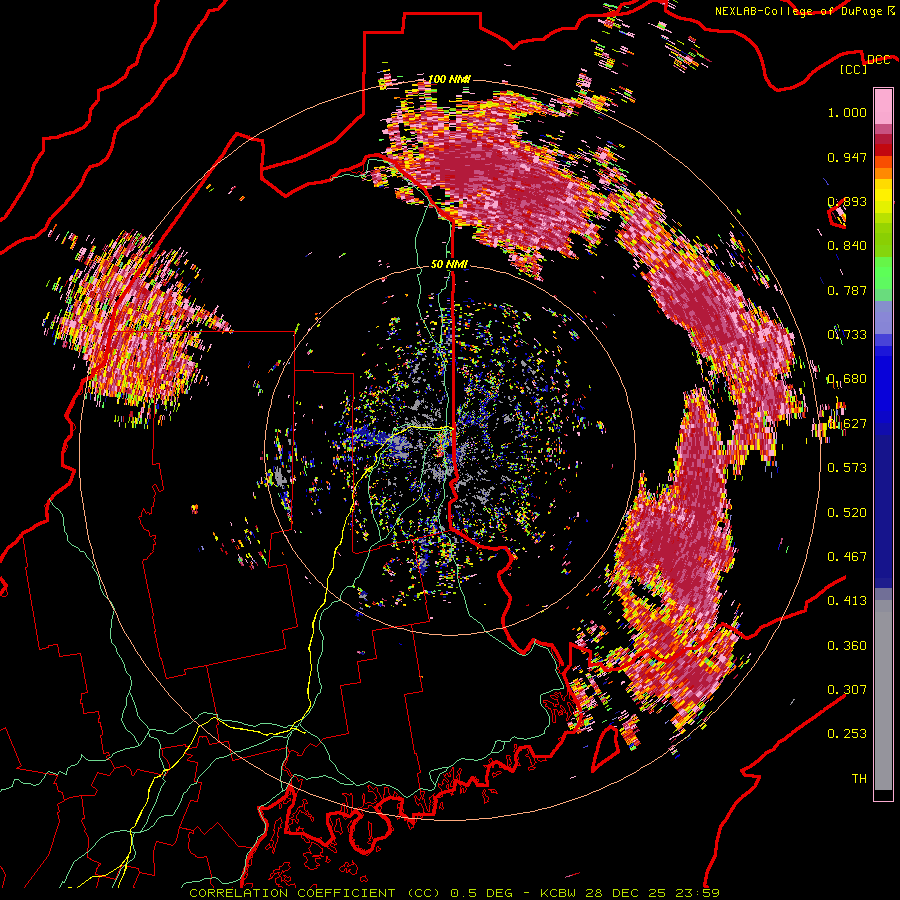900x900 pixels.
Task: Click the TH threshold label on the scale
Action: point(859,779)
